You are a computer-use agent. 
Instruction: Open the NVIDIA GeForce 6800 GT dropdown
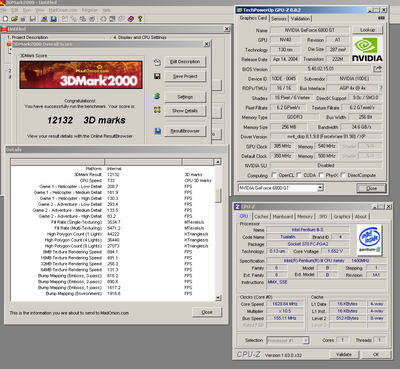click(x=320, y=188)
